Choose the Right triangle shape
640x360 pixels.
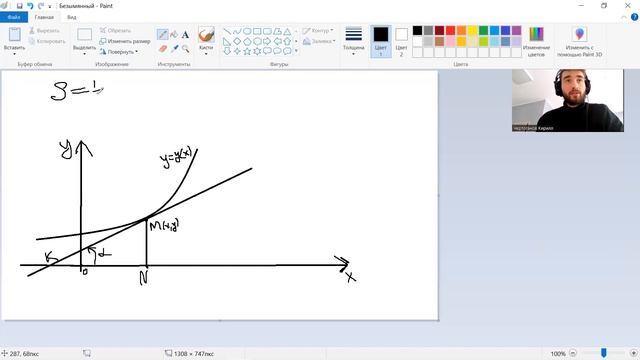(227, 41)
